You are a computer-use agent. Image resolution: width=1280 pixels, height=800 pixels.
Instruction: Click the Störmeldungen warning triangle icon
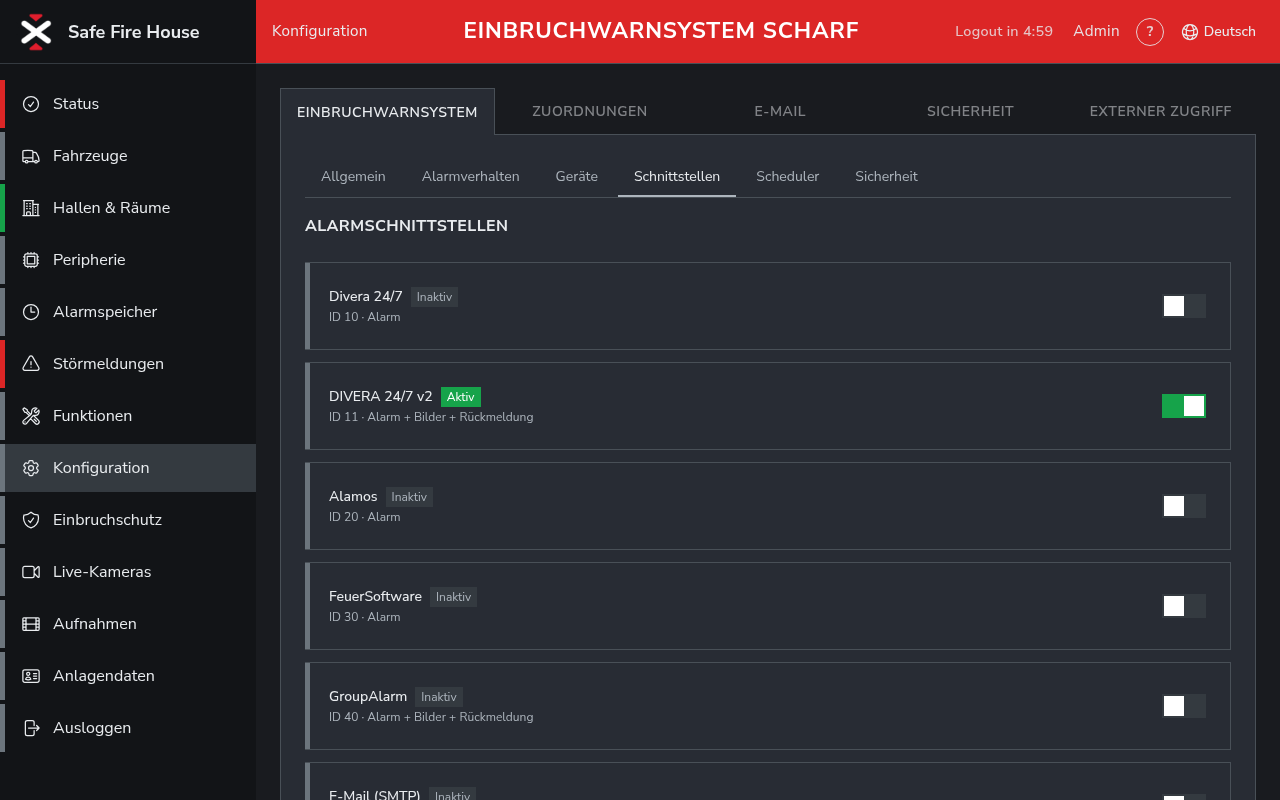[31, 364]
